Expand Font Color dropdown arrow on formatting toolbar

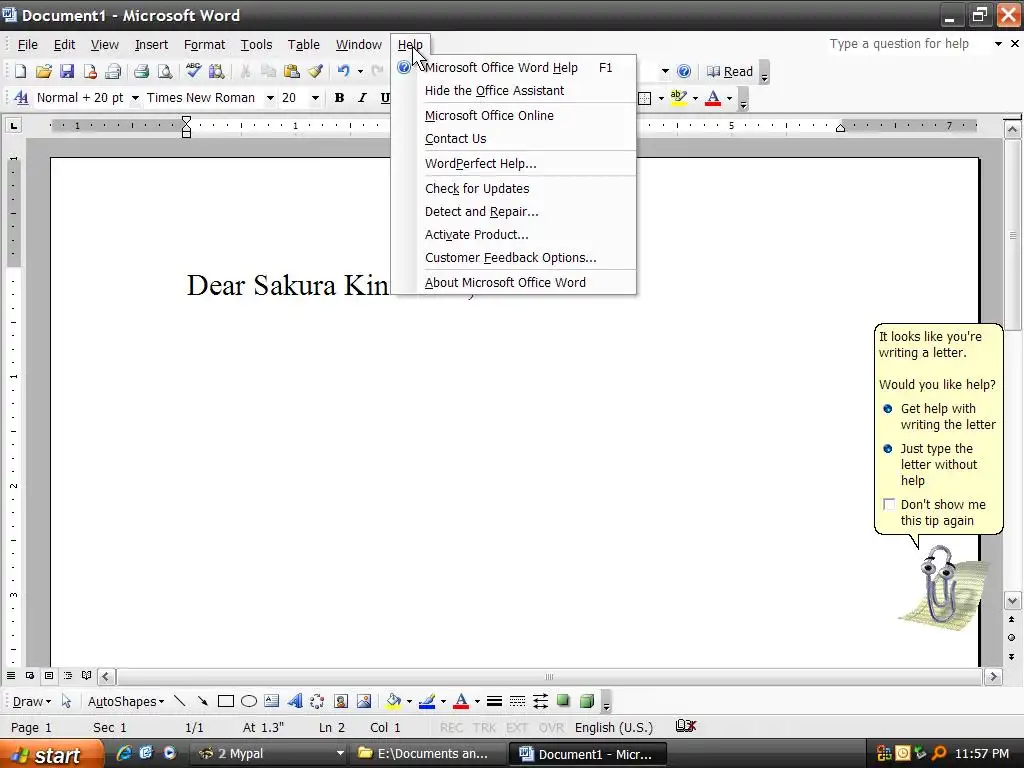click(x=729, y=99)
